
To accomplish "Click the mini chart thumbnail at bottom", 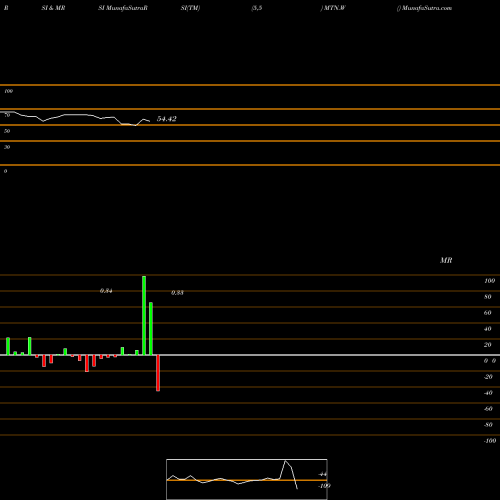I will pos(247,479).
